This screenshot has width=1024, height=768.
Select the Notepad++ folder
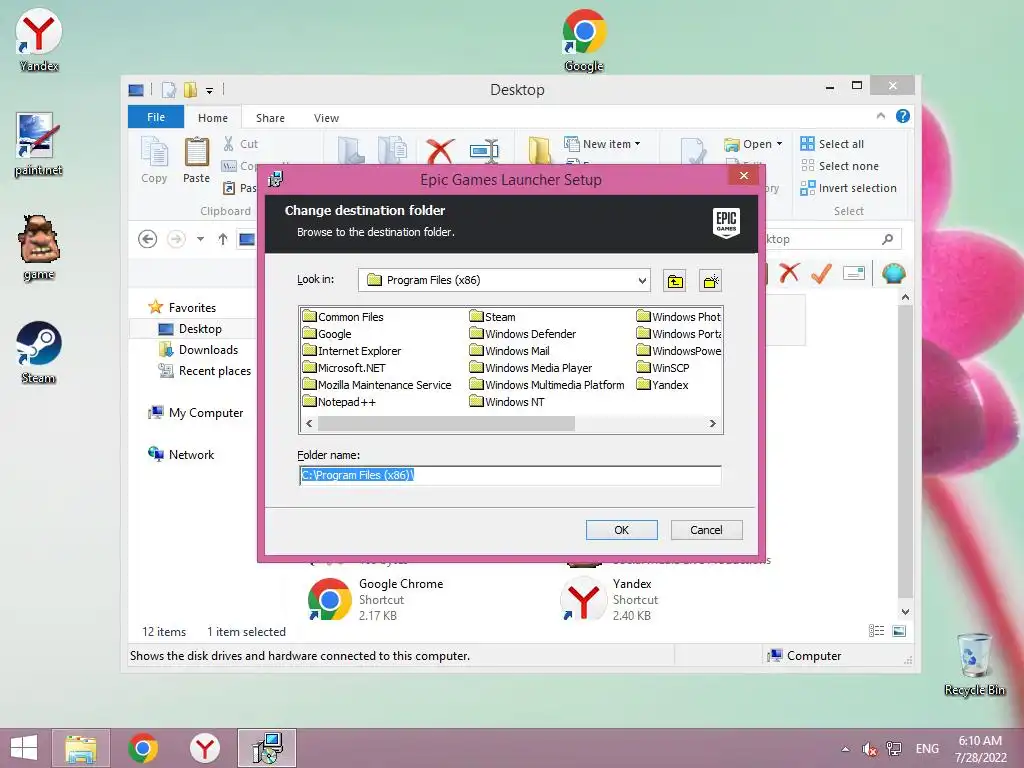pos(340,402)
